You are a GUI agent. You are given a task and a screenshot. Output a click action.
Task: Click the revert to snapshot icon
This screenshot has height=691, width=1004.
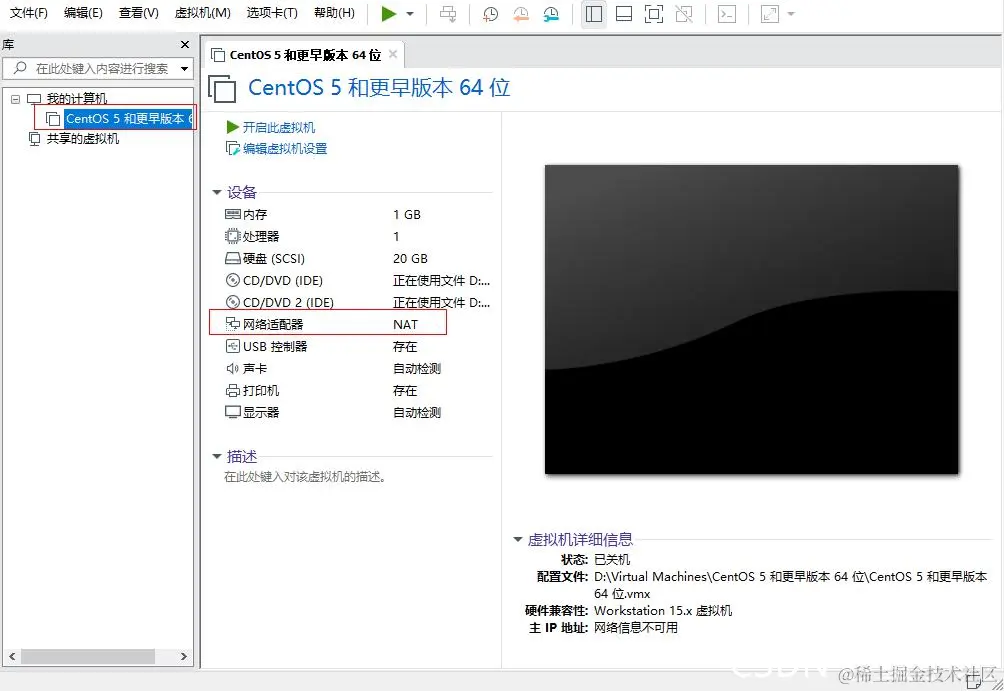521,14
